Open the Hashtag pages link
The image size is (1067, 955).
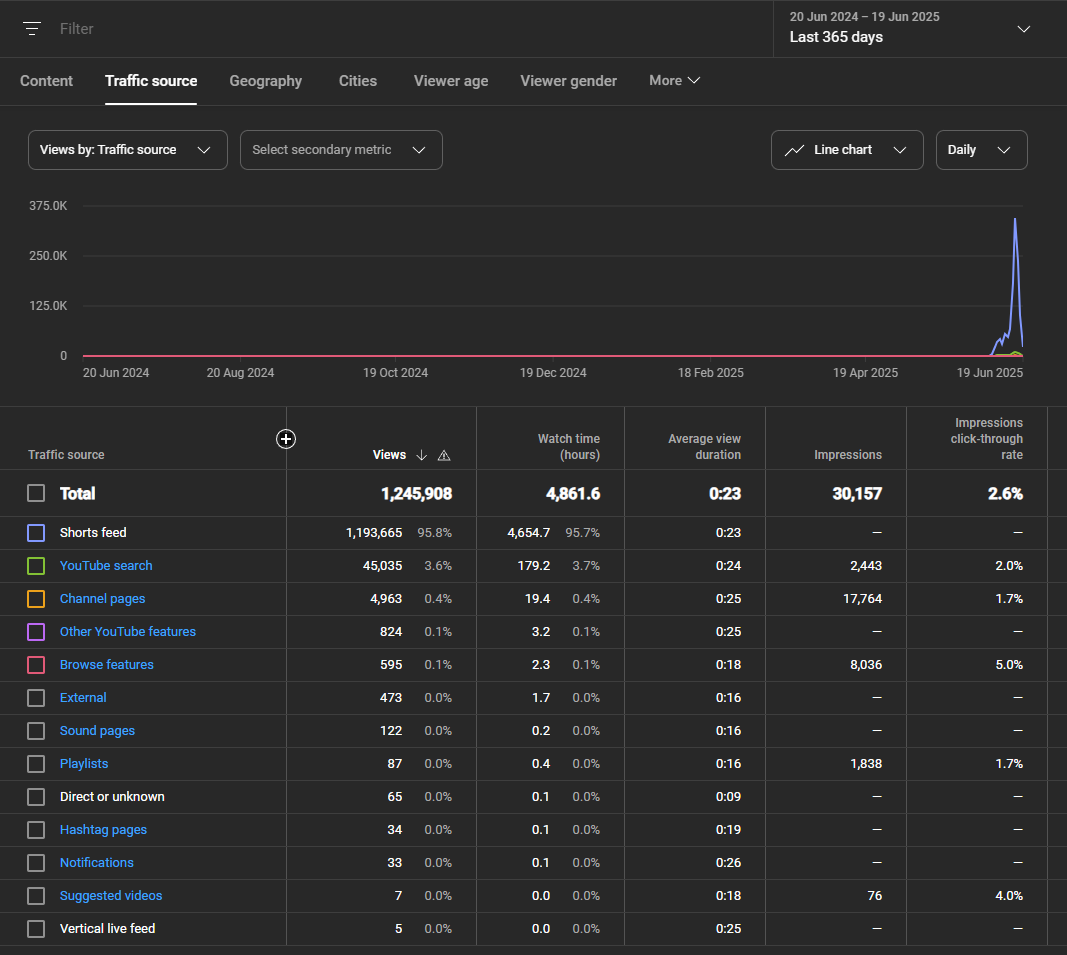[103, 830]
